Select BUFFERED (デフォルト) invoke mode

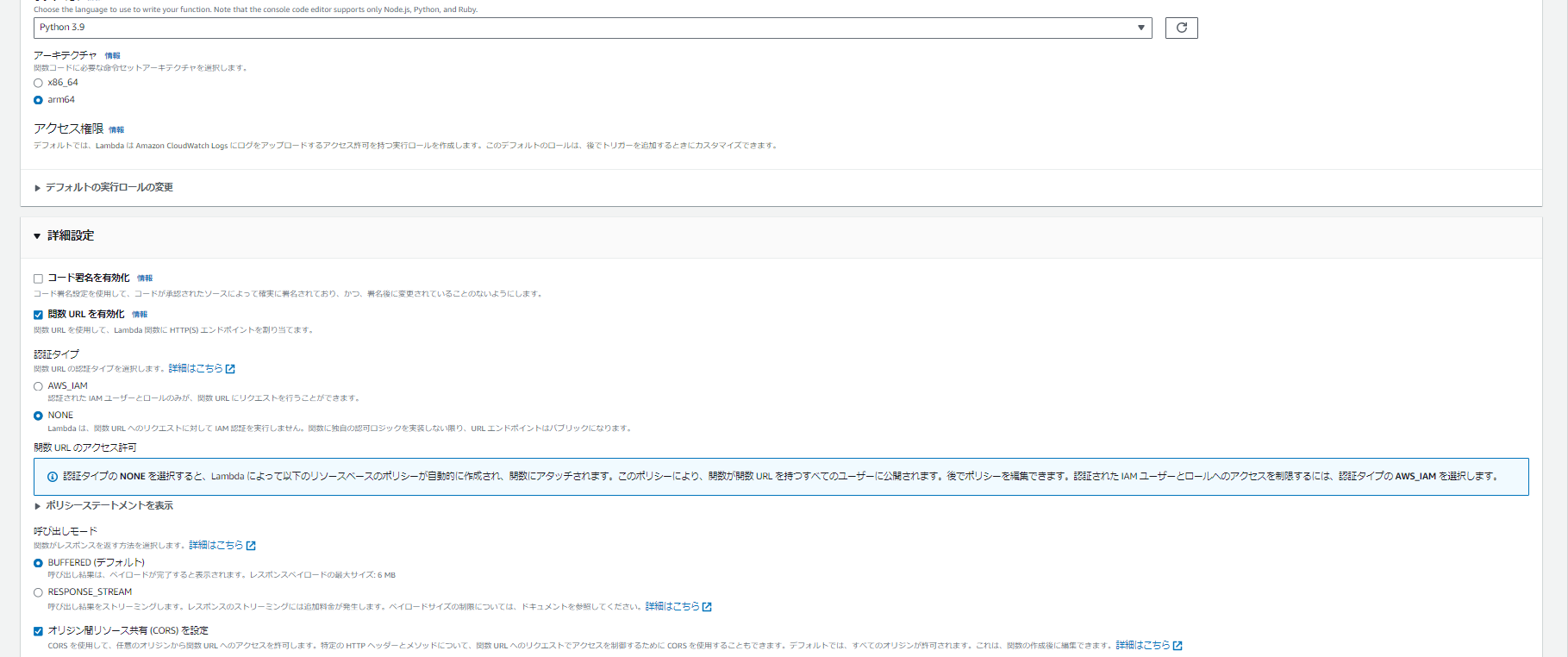(38, 563)
